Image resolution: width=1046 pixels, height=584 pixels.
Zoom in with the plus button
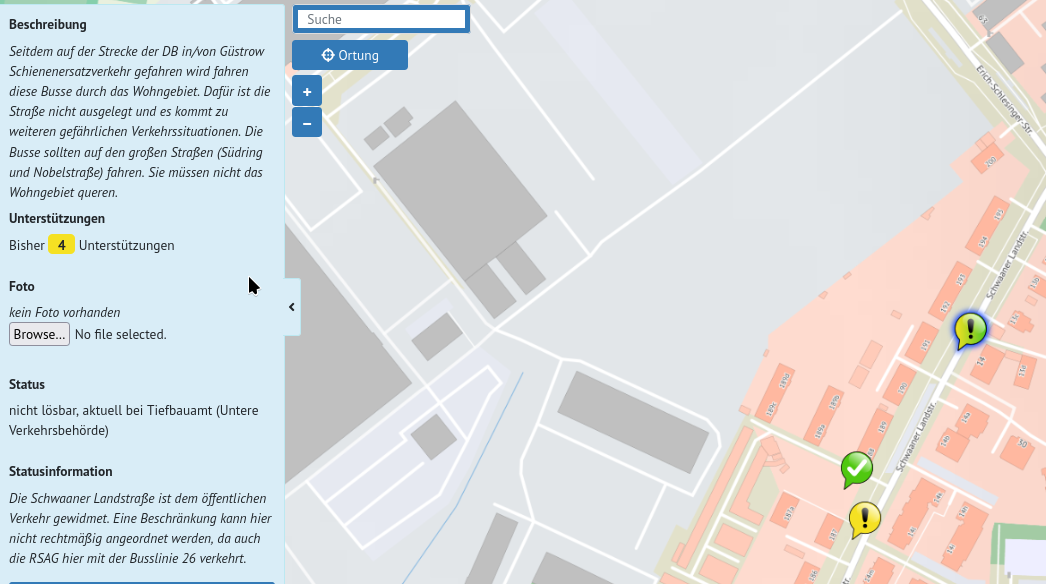307,91
